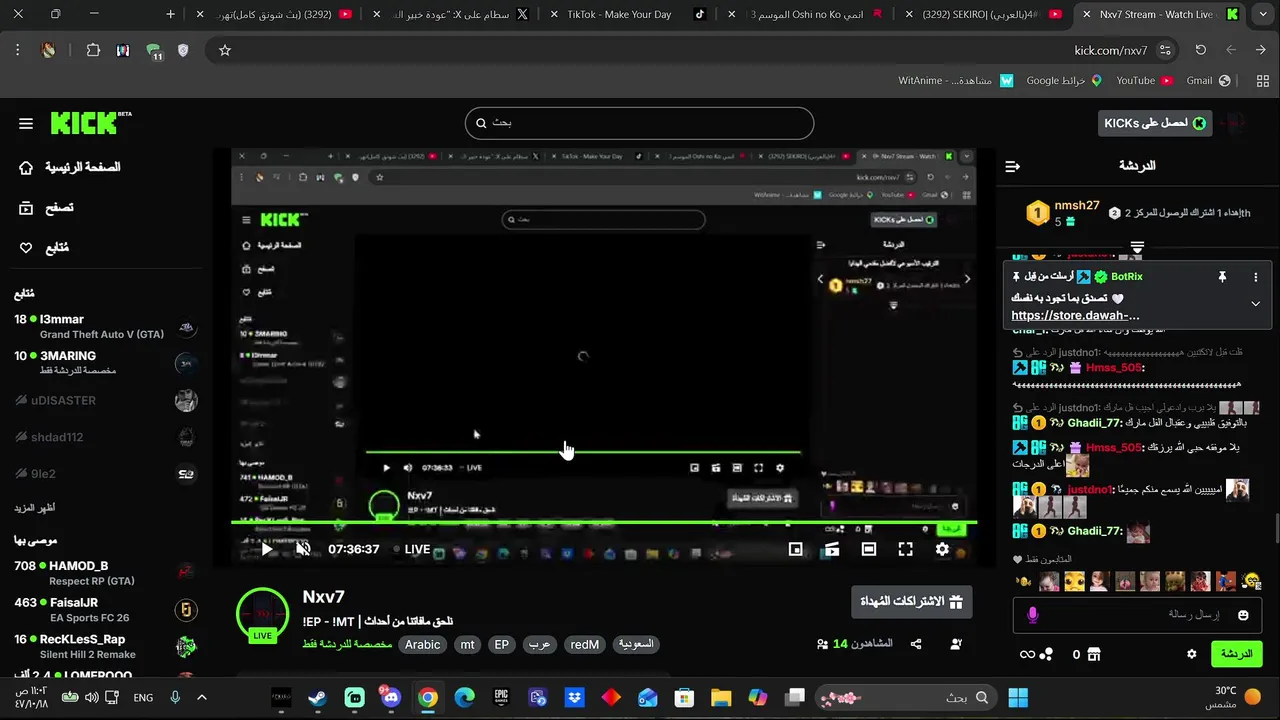Open recommended channel RecKLesS_Rap
Viewport: 1280px width, 720px height.
[x=105, y=646]
